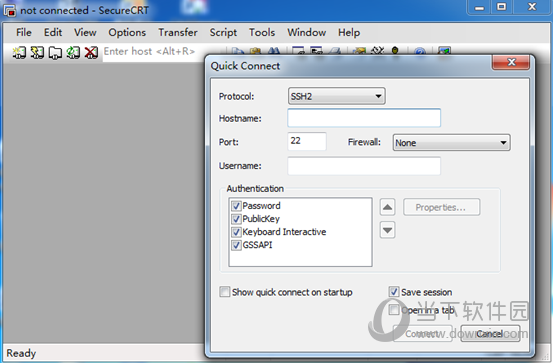553x363 pixels.
Task: Click the Paste clipboard toolbar icon
Action: [255, 51]
